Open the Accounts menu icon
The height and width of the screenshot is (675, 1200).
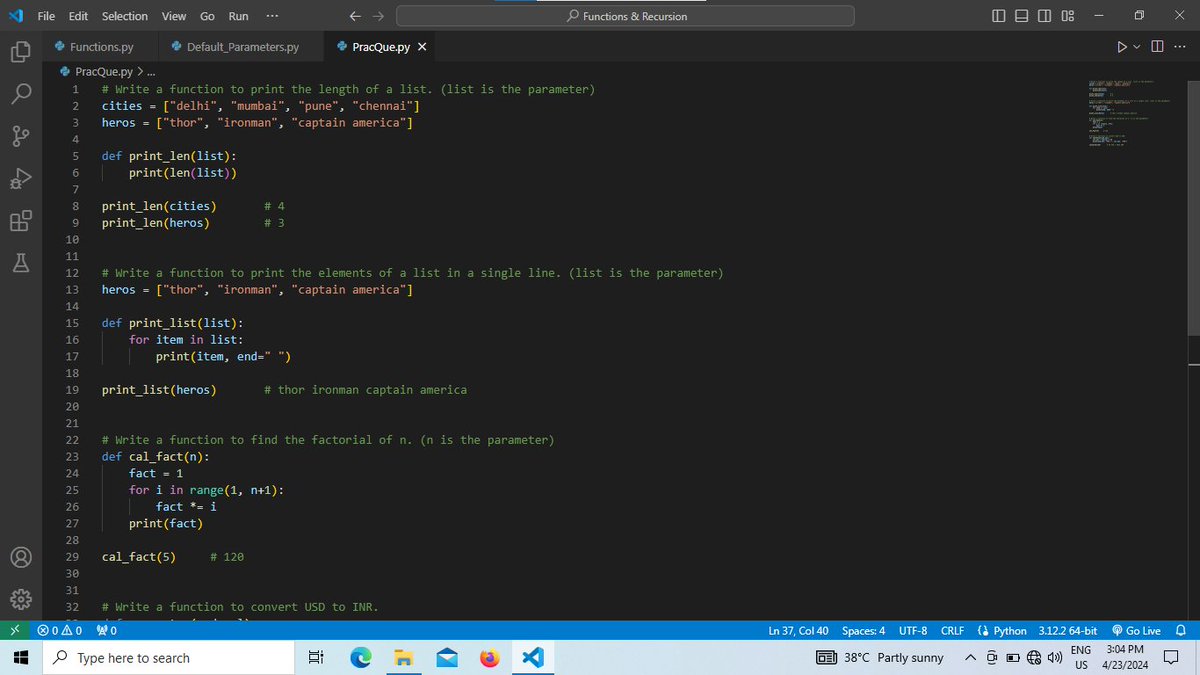(22, 557)
